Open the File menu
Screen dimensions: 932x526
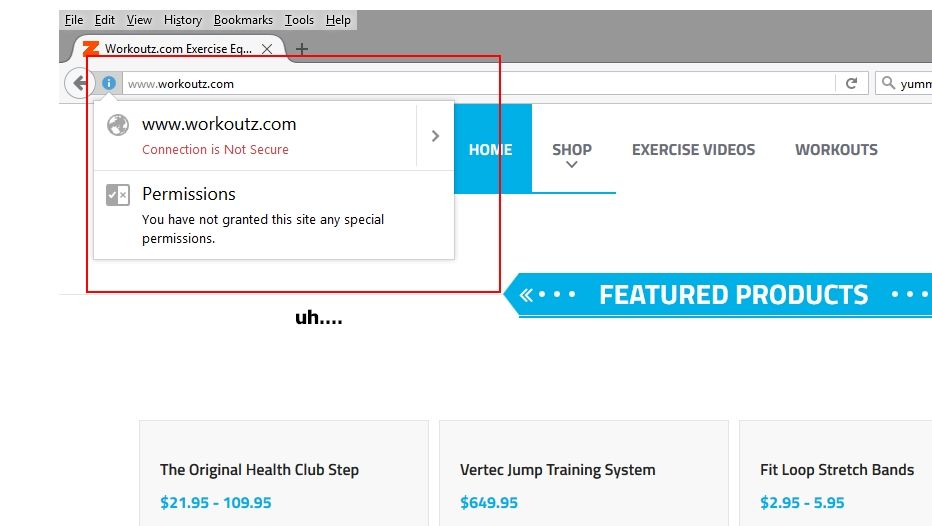pyautogui.click(x=74, y=20)
